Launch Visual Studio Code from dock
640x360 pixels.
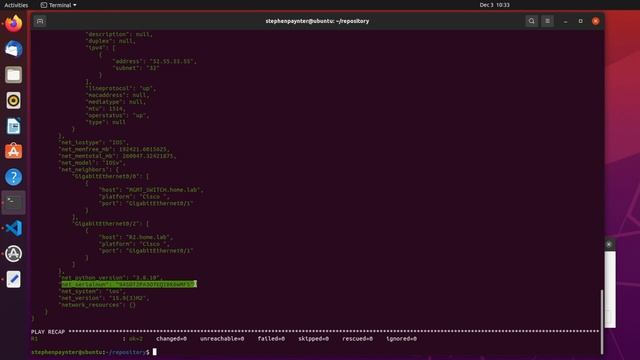point(13,228)
